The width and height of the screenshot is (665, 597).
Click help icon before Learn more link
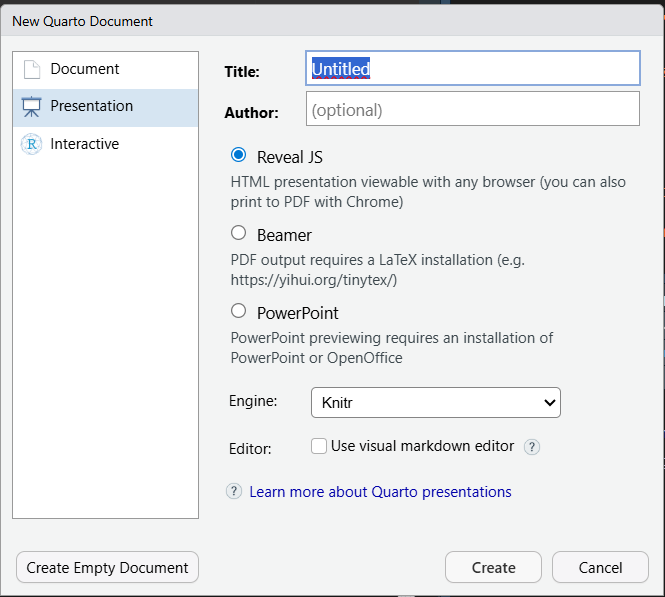pyautogui.click(x=234, y=491)
